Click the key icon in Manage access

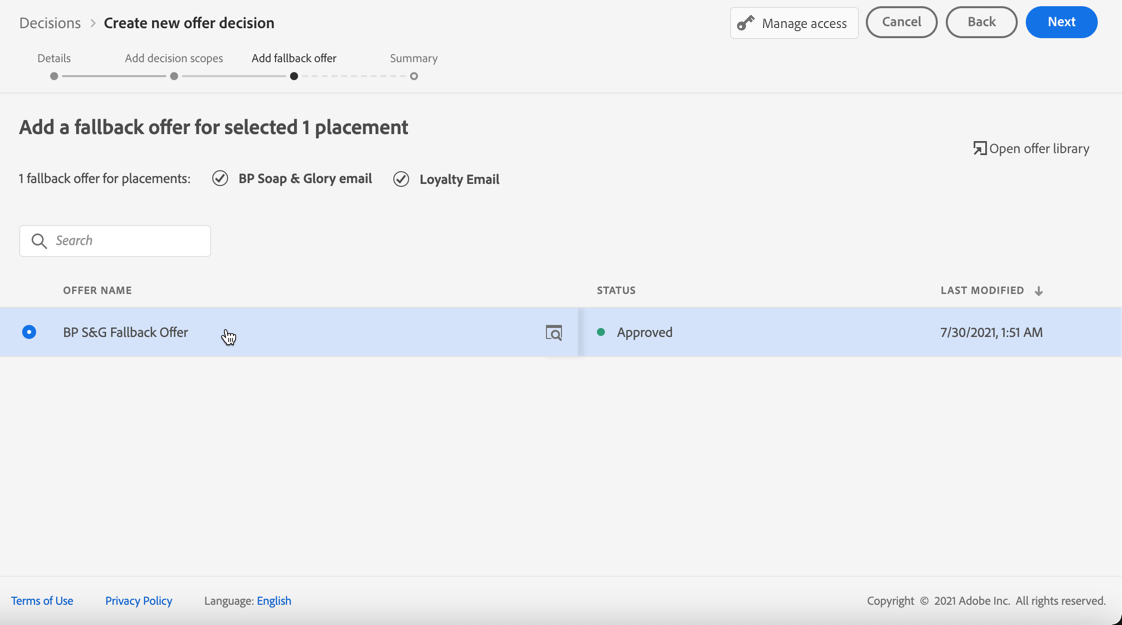pos(746,23)
